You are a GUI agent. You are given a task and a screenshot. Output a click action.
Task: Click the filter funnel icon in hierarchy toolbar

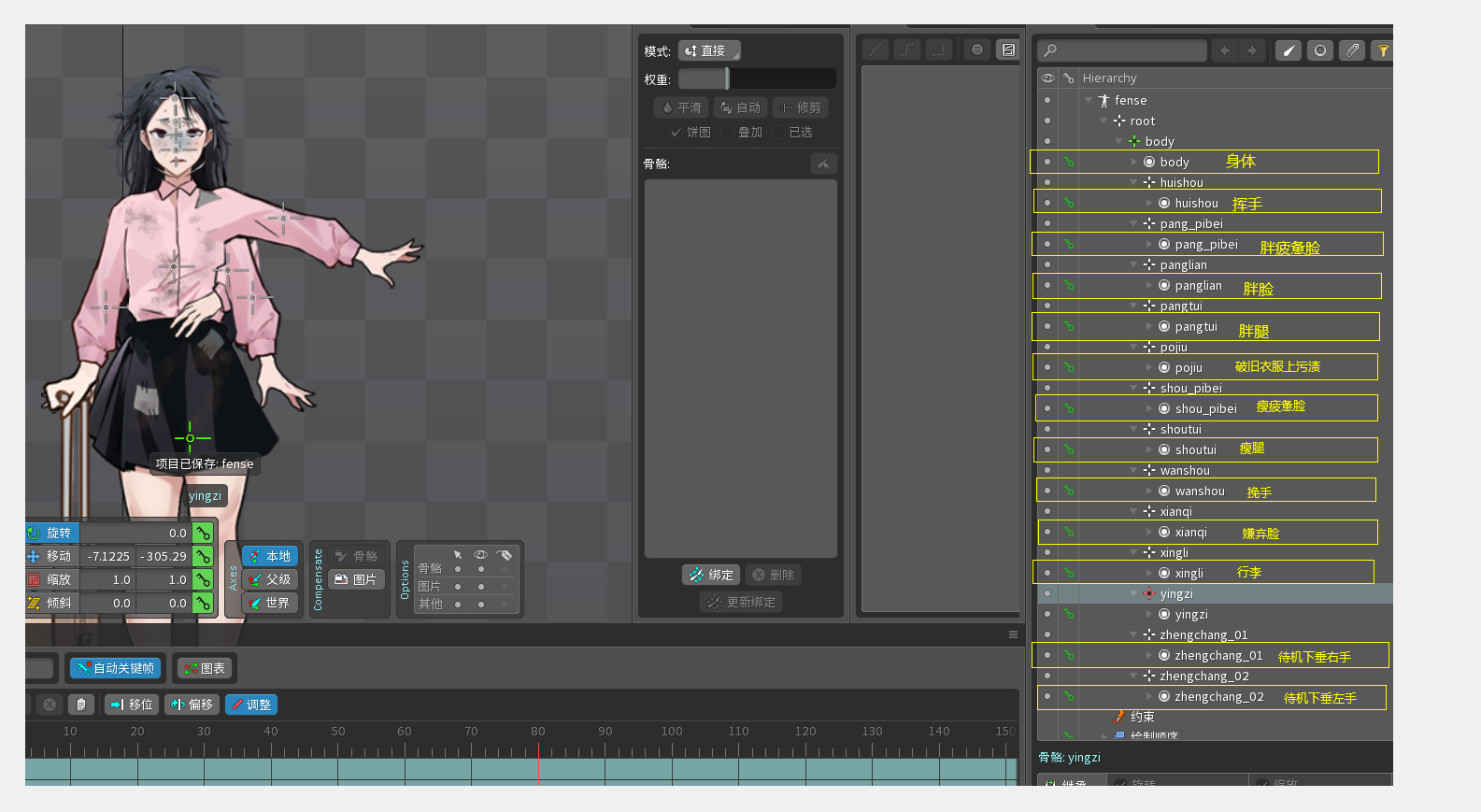pyautogui.click(x=1382, y=50)
